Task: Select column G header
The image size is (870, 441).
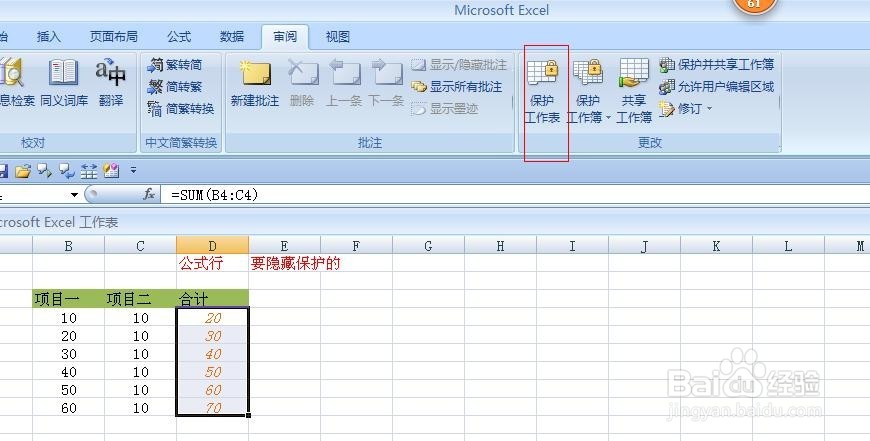Action: (x=428, y=246)
